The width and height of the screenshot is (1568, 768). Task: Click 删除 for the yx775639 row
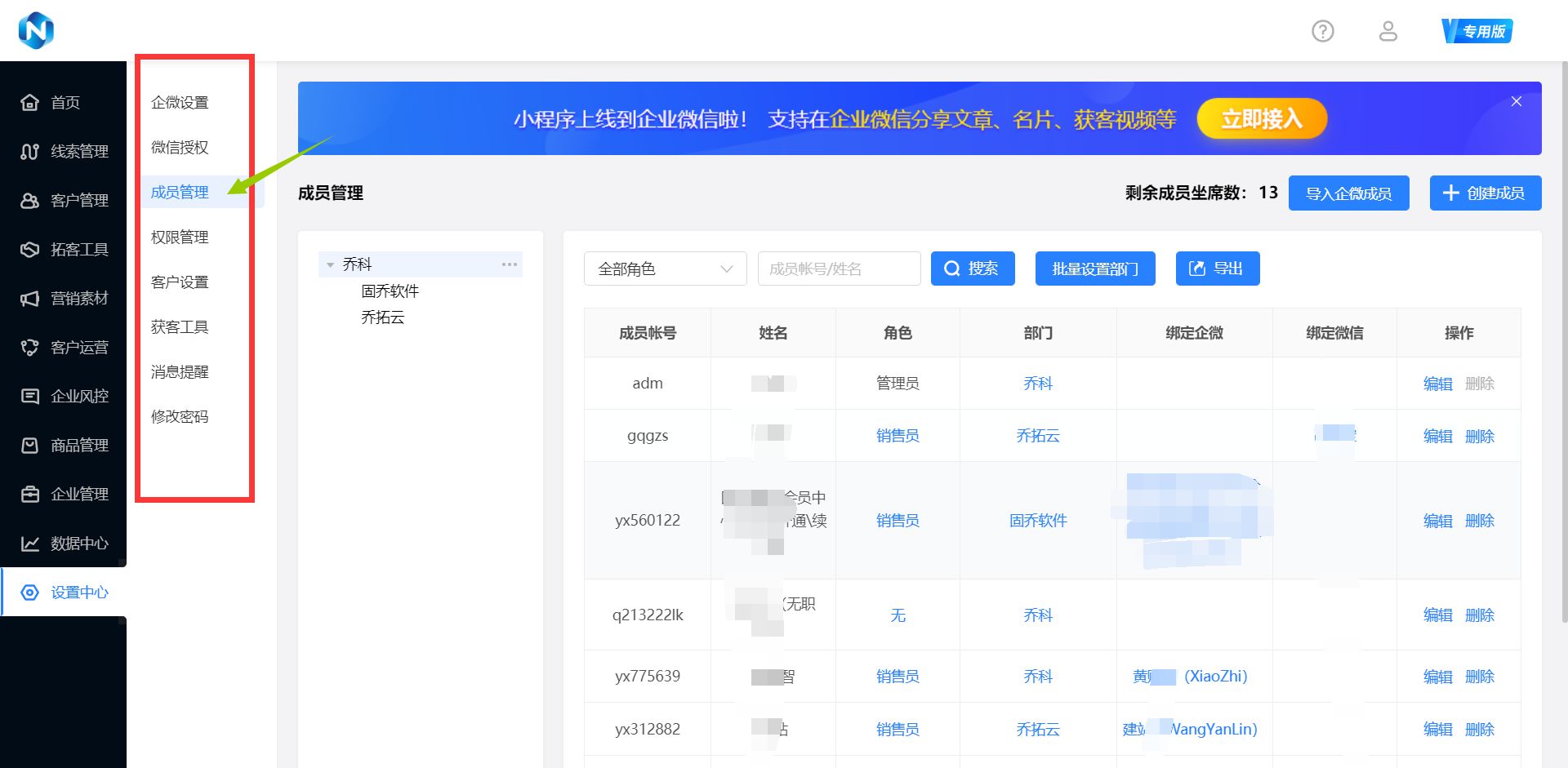pos(1479,677)
